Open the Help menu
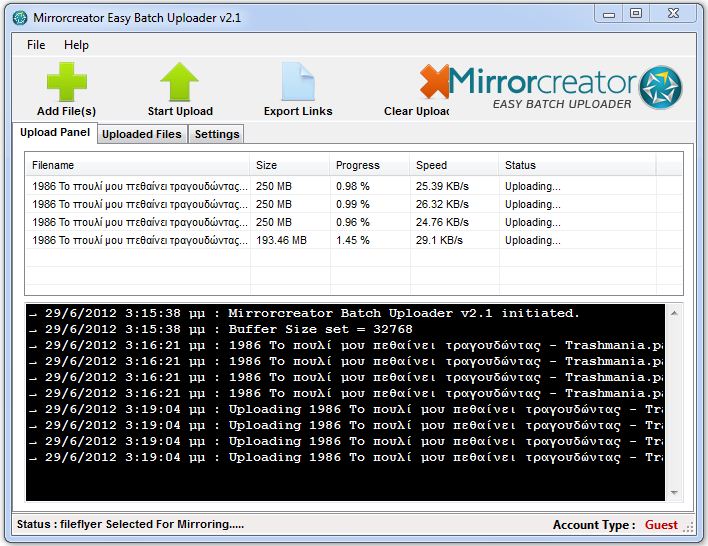 tap(76, 45)
